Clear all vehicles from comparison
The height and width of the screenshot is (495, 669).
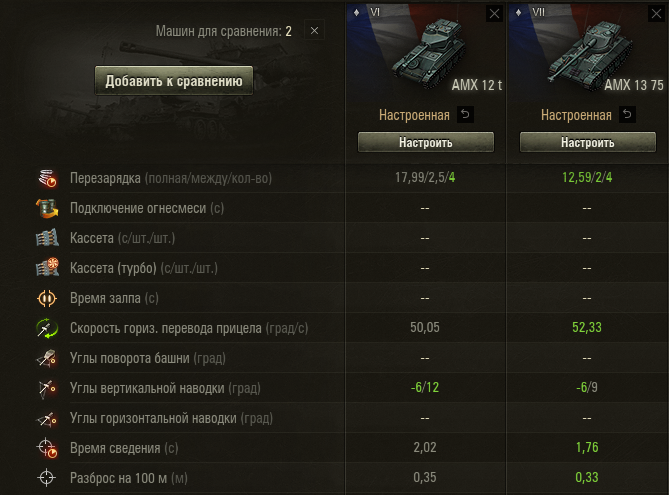tap(314, 30)
